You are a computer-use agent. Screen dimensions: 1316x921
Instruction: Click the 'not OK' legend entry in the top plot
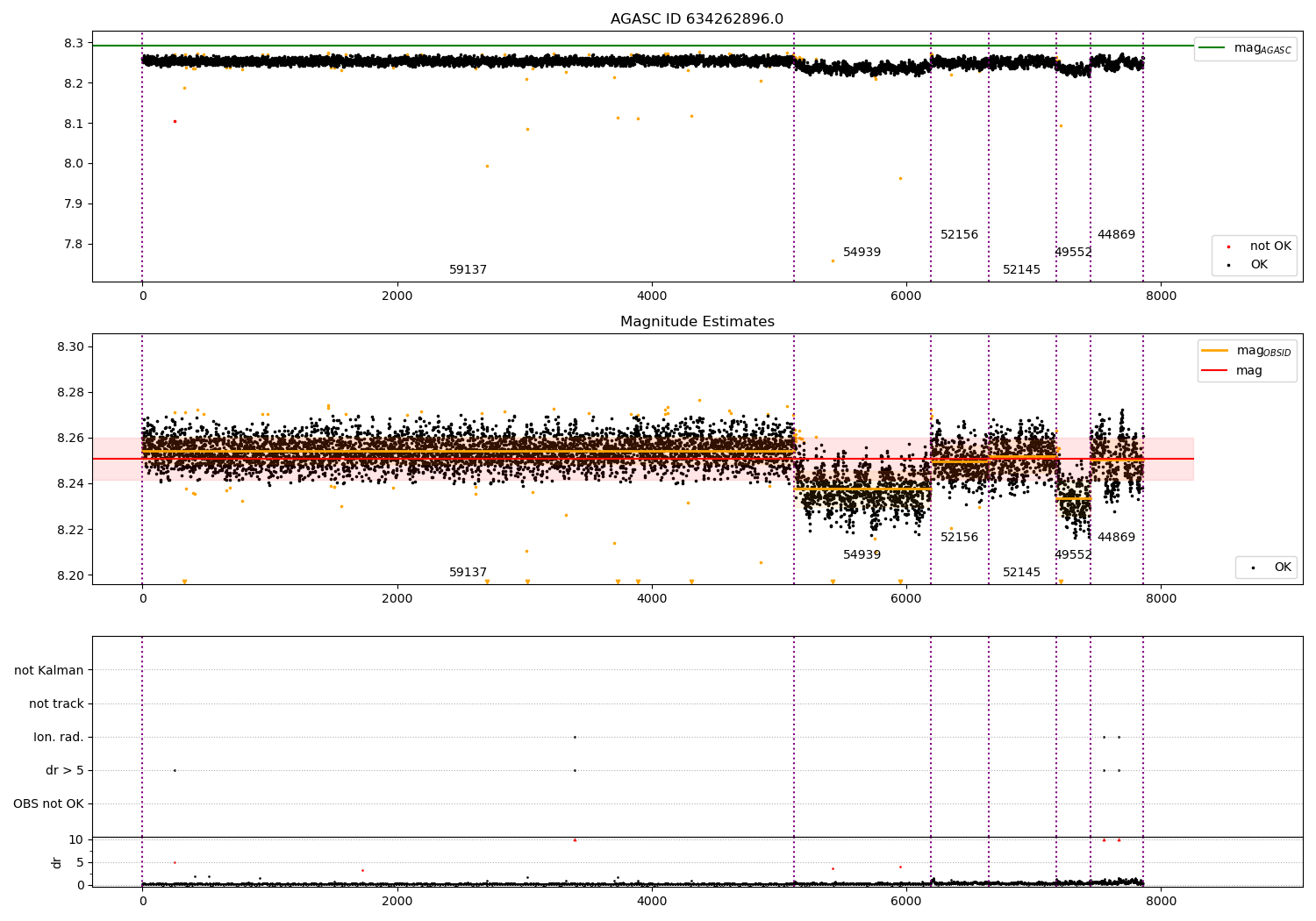point(1258,246)
